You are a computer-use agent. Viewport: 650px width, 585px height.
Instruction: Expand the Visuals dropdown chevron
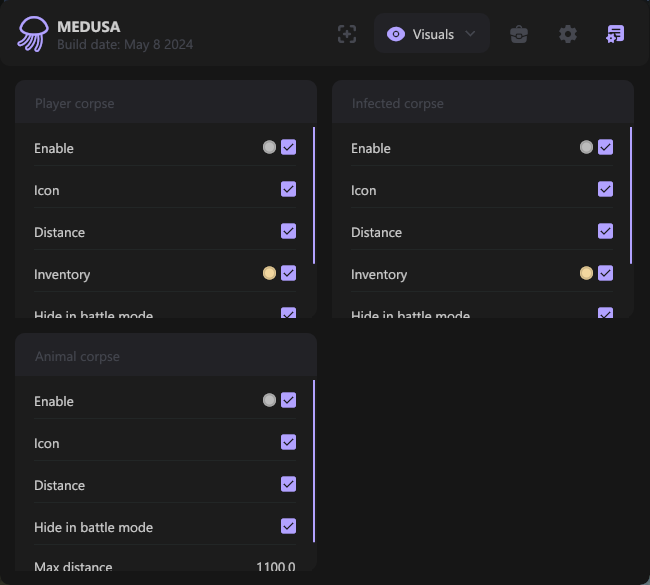point(470,34)
